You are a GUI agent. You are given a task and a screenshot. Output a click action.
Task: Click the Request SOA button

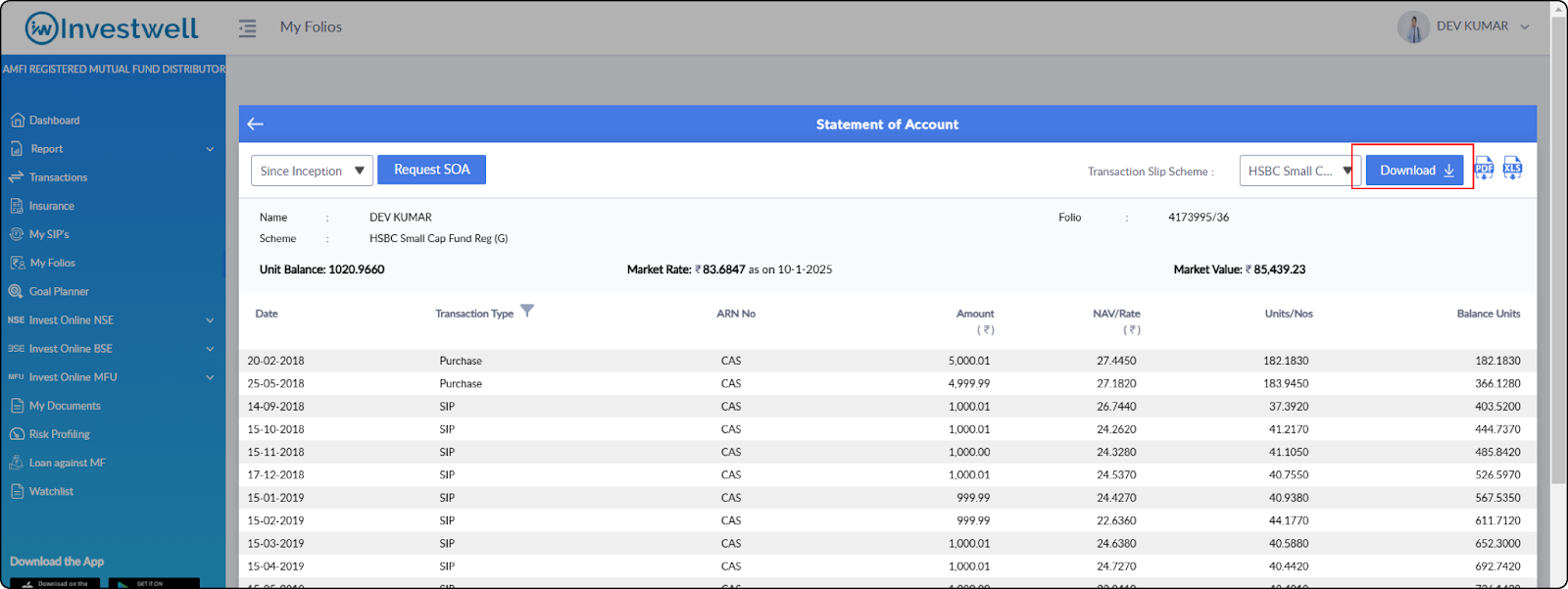coord(431,170)
